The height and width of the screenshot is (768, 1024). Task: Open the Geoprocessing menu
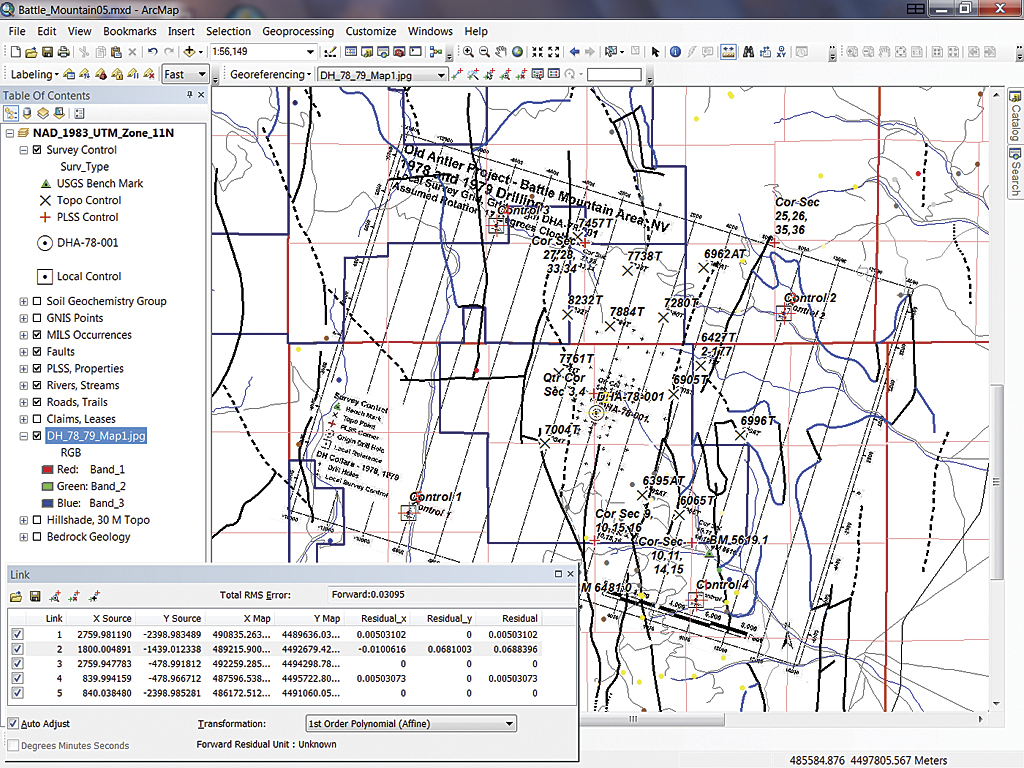click(x=298, y=31)
